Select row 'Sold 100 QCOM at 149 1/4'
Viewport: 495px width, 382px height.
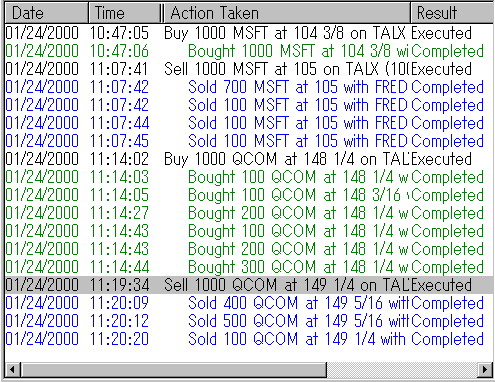point(249,339)
